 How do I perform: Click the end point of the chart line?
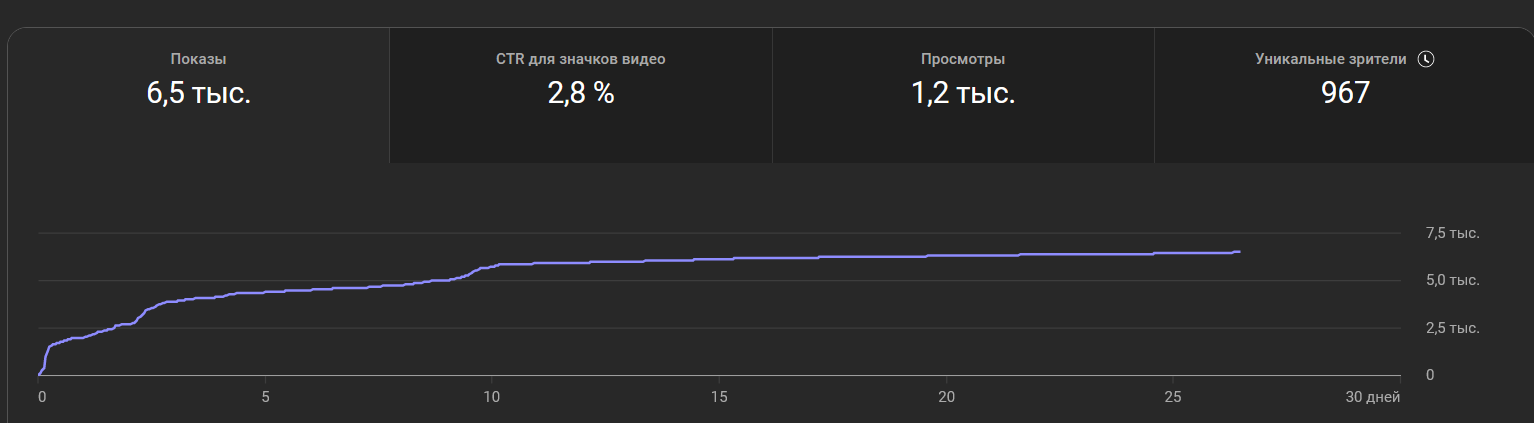tap(1239, 252)
